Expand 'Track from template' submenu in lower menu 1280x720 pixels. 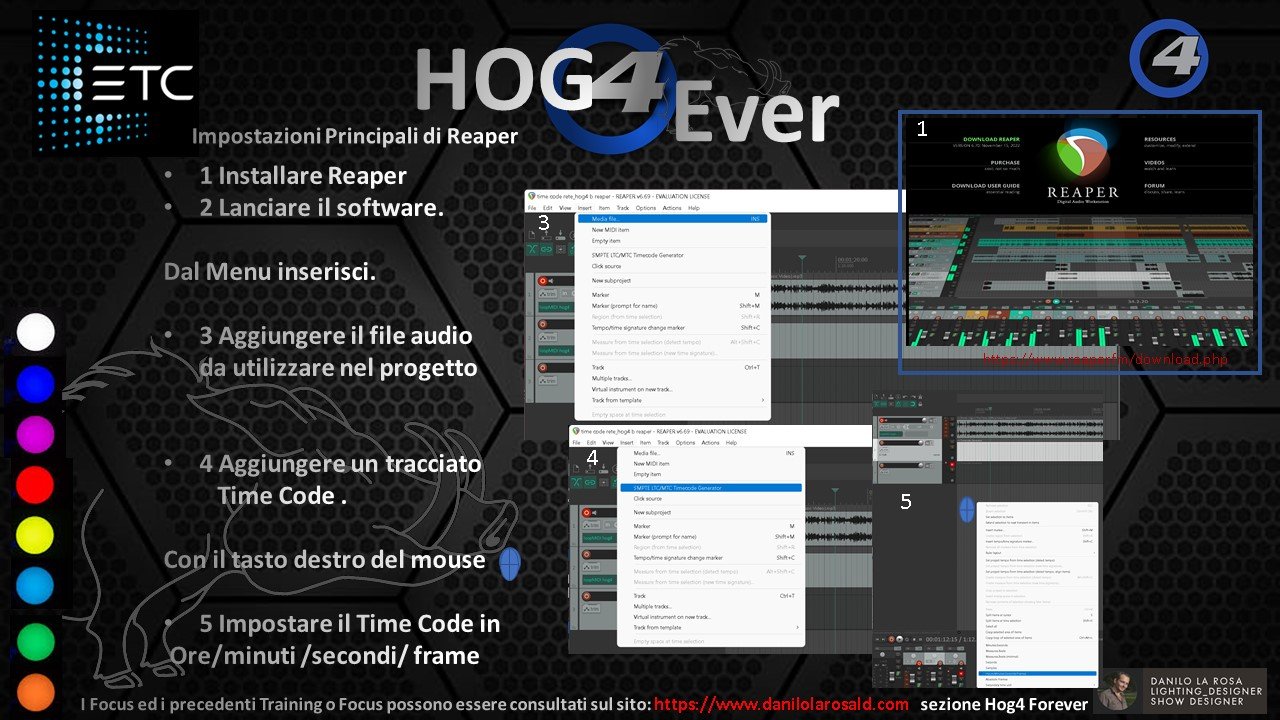[711, 628]
